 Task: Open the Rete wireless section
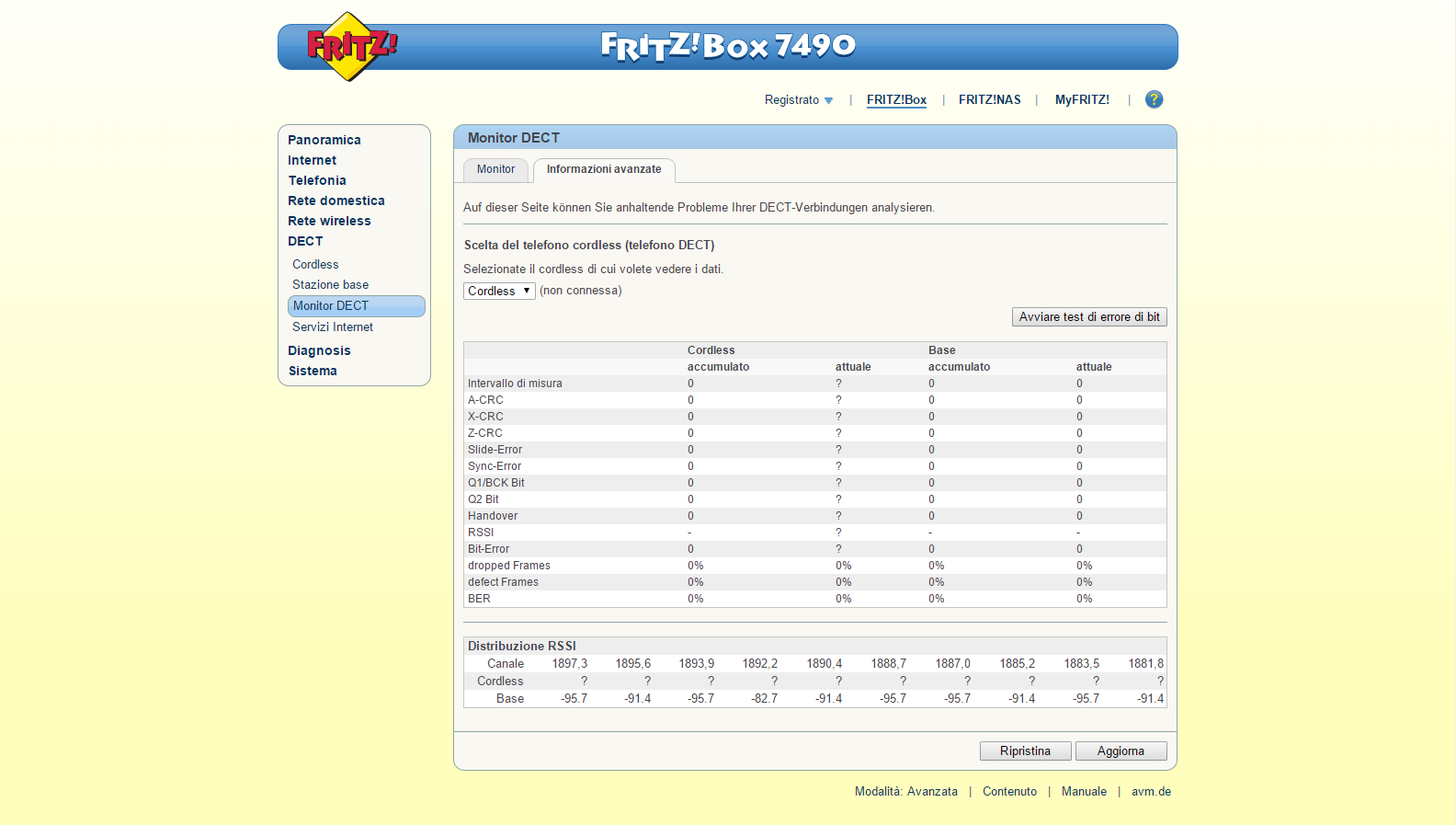[x=329, y=221]
